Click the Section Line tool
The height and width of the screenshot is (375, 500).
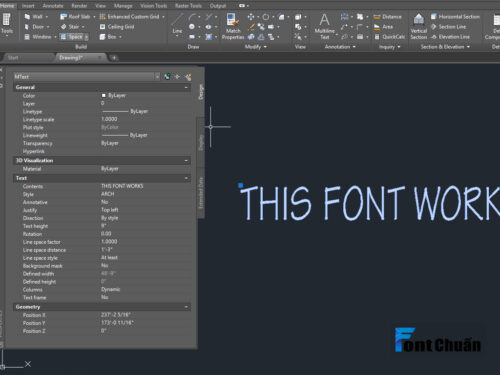tap(448, 27)
